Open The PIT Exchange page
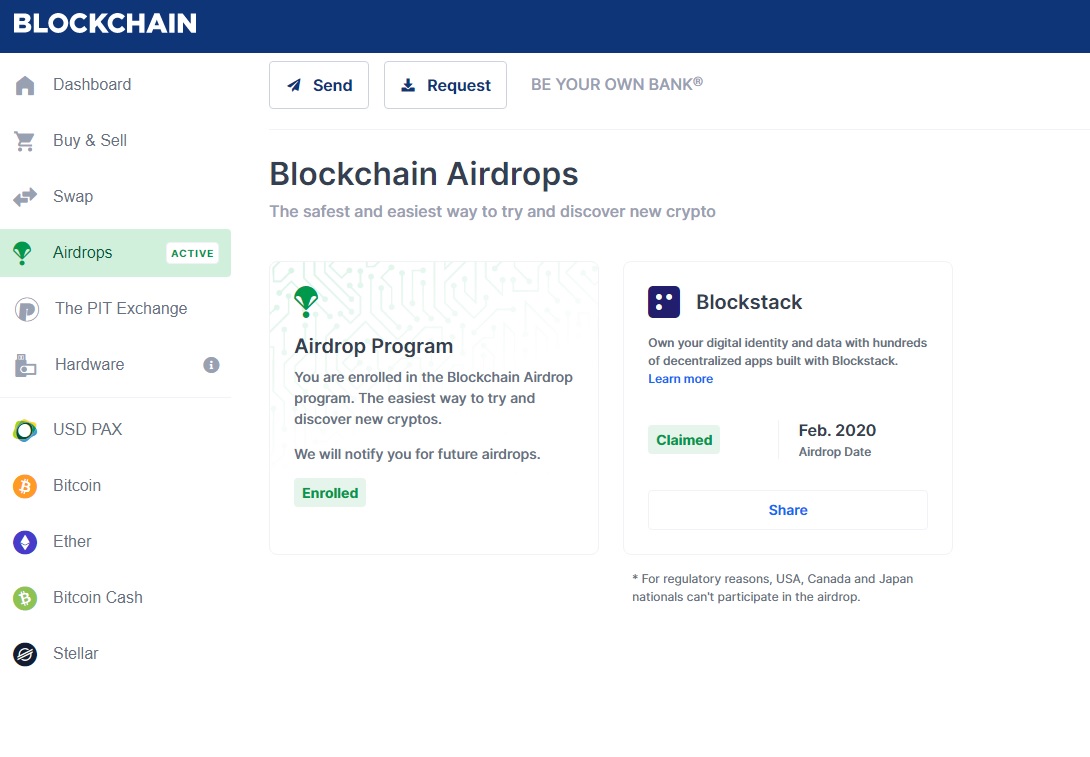The height and width of the screenshot is (757, 1090). coord(121,309)
